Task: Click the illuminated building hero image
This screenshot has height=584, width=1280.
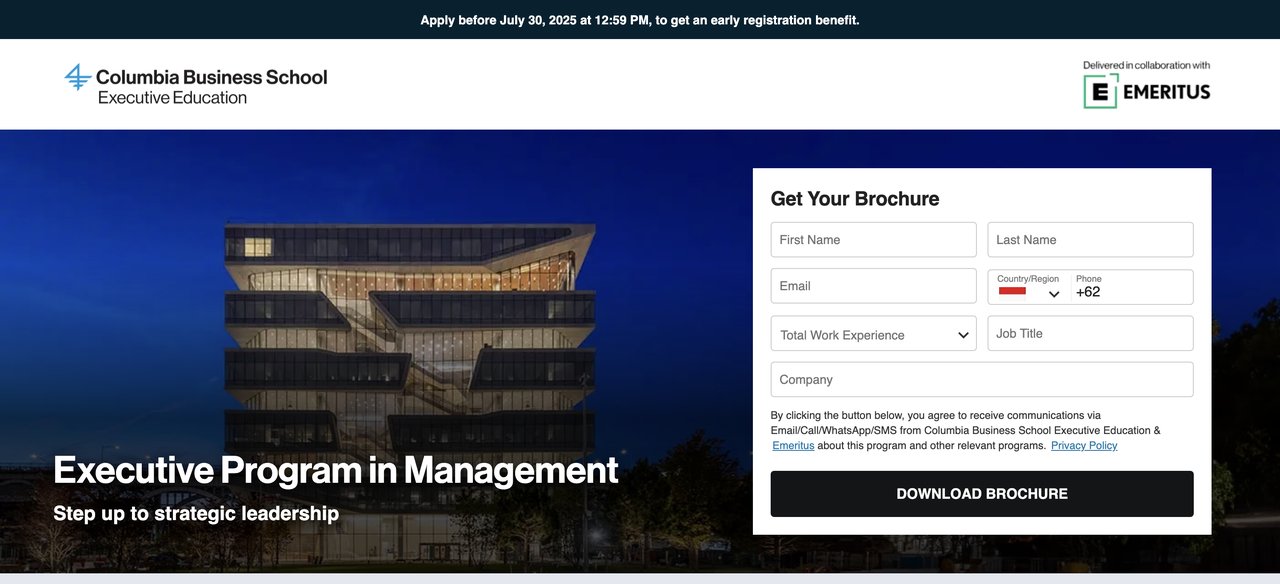Action: pyautogui.click(x=409, y=330)
